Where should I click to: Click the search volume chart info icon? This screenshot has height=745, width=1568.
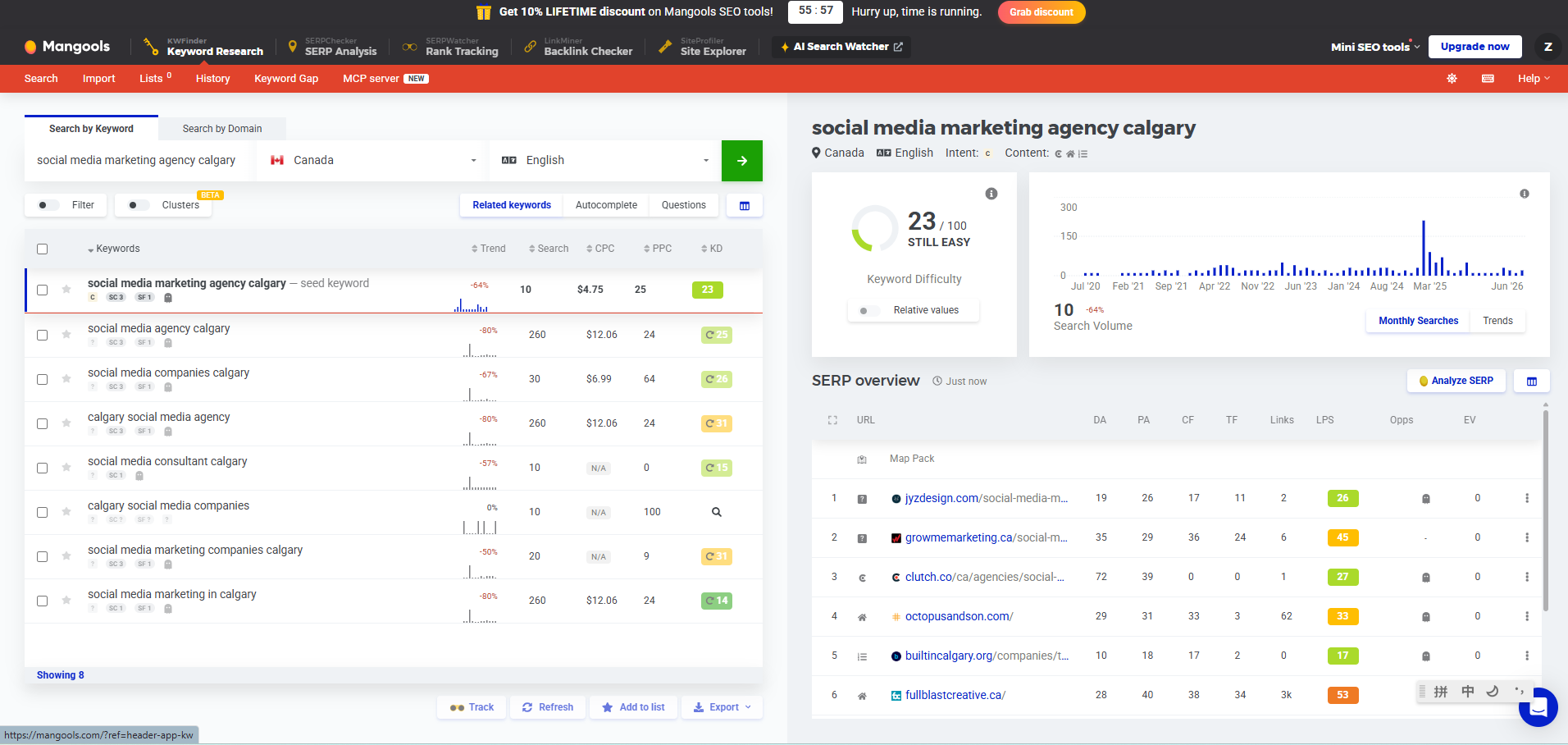tap(1525, 194)
